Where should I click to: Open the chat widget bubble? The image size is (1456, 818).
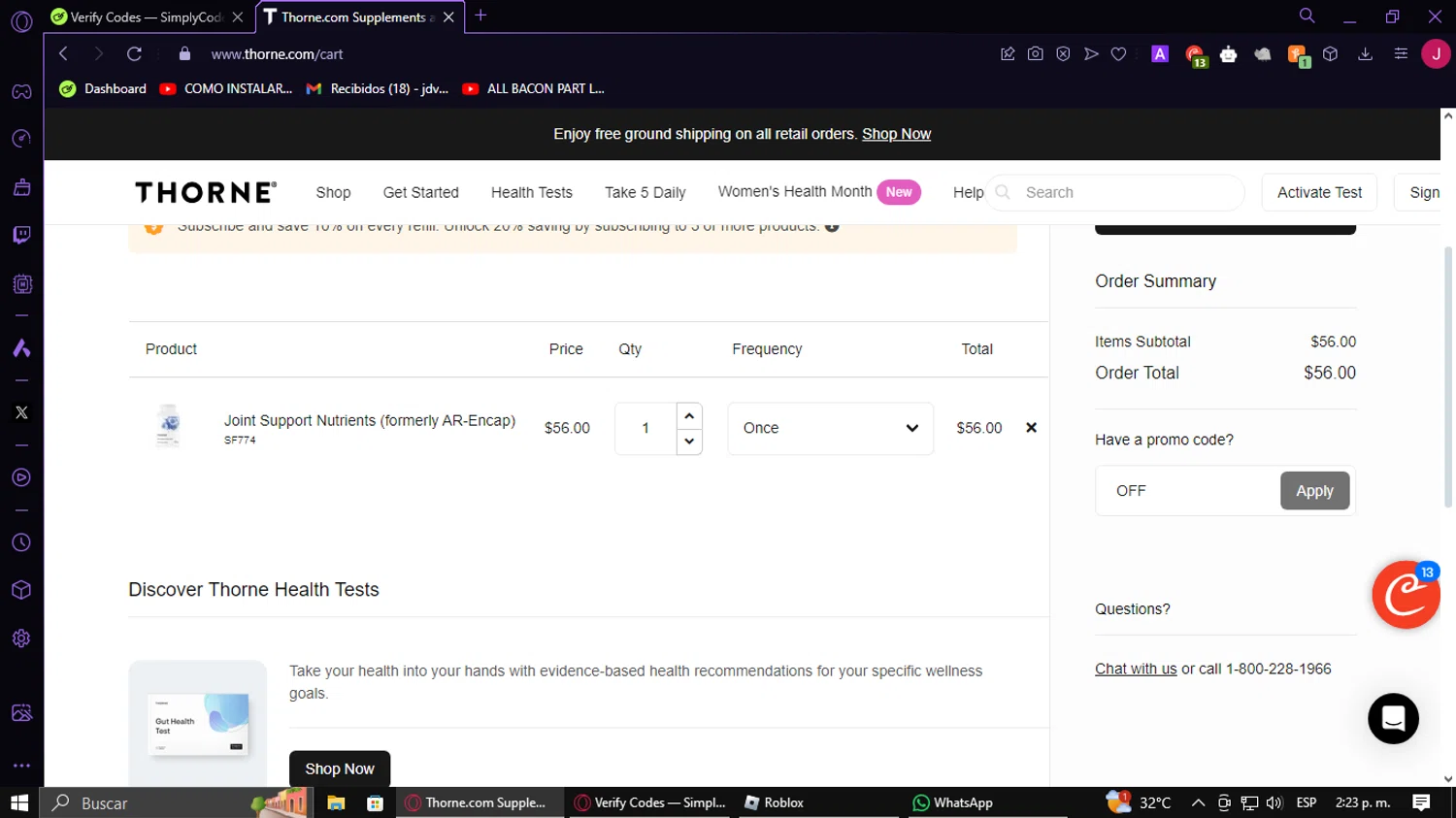1393,718
